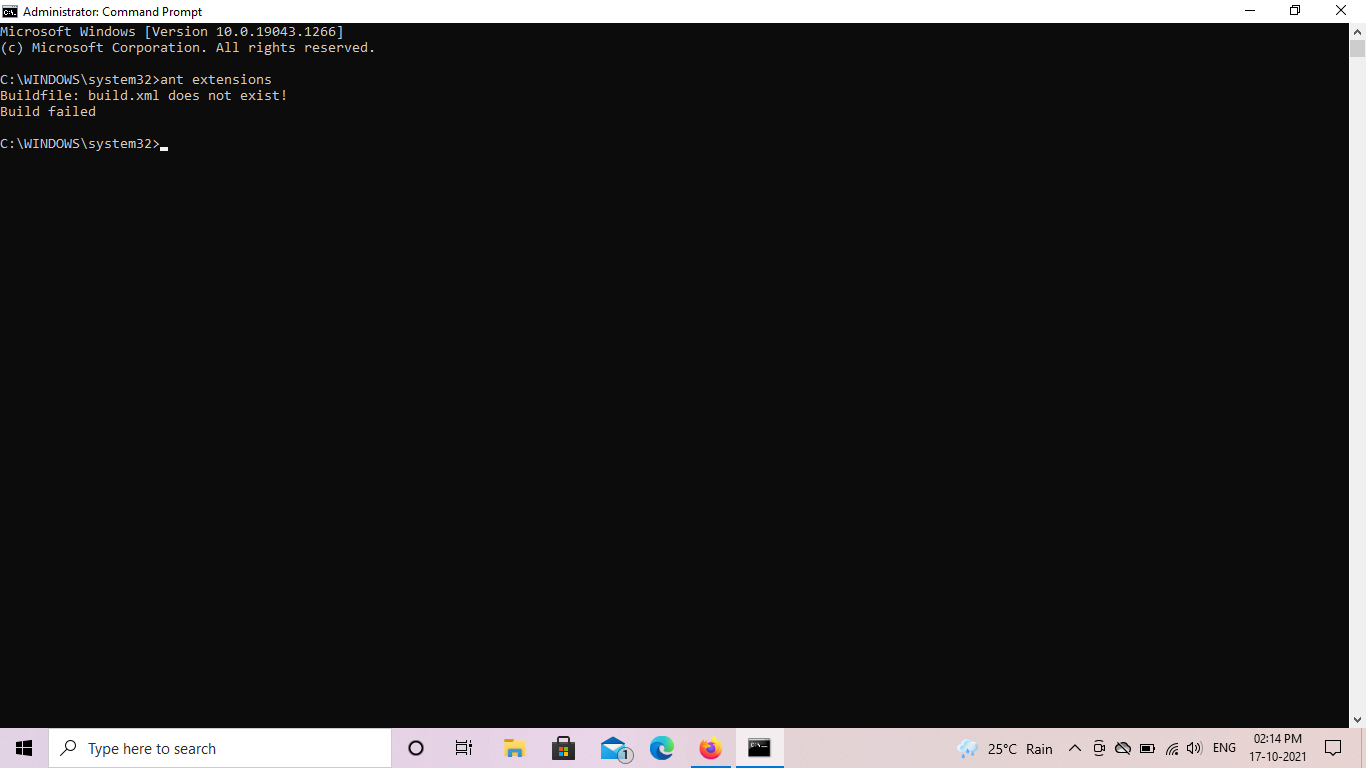Open the clock showing 02:14 PM
The image size is (1366, 768).
click(1278, 748)
